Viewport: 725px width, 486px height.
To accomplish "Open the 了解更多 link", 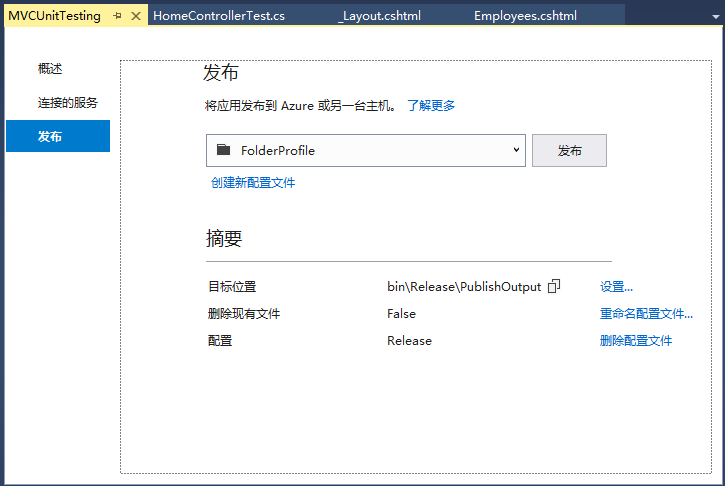I will (431, 105).
